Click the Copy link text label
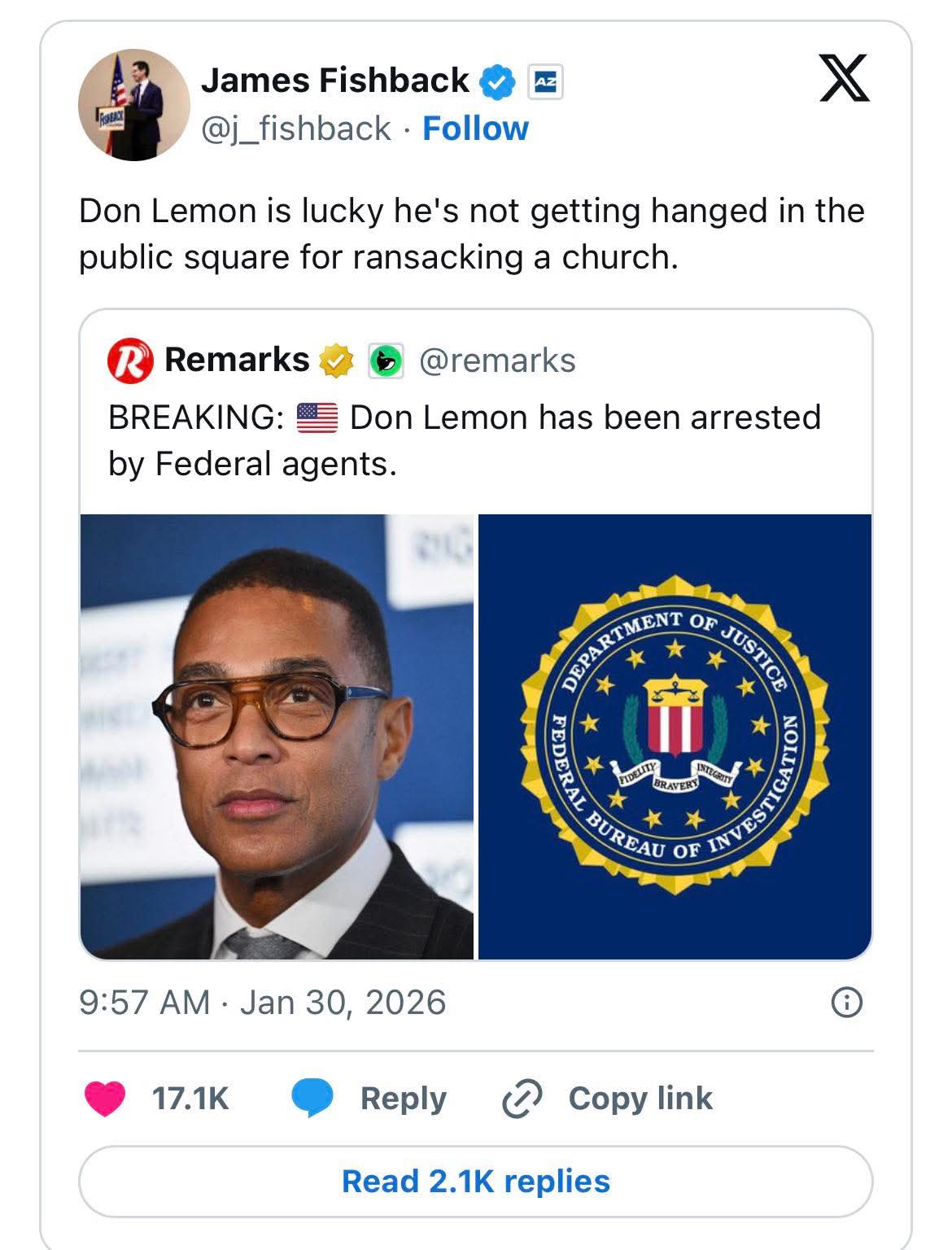This screenshot has height=1250, width=952. pyautogui.click(x=640, y=1099)
